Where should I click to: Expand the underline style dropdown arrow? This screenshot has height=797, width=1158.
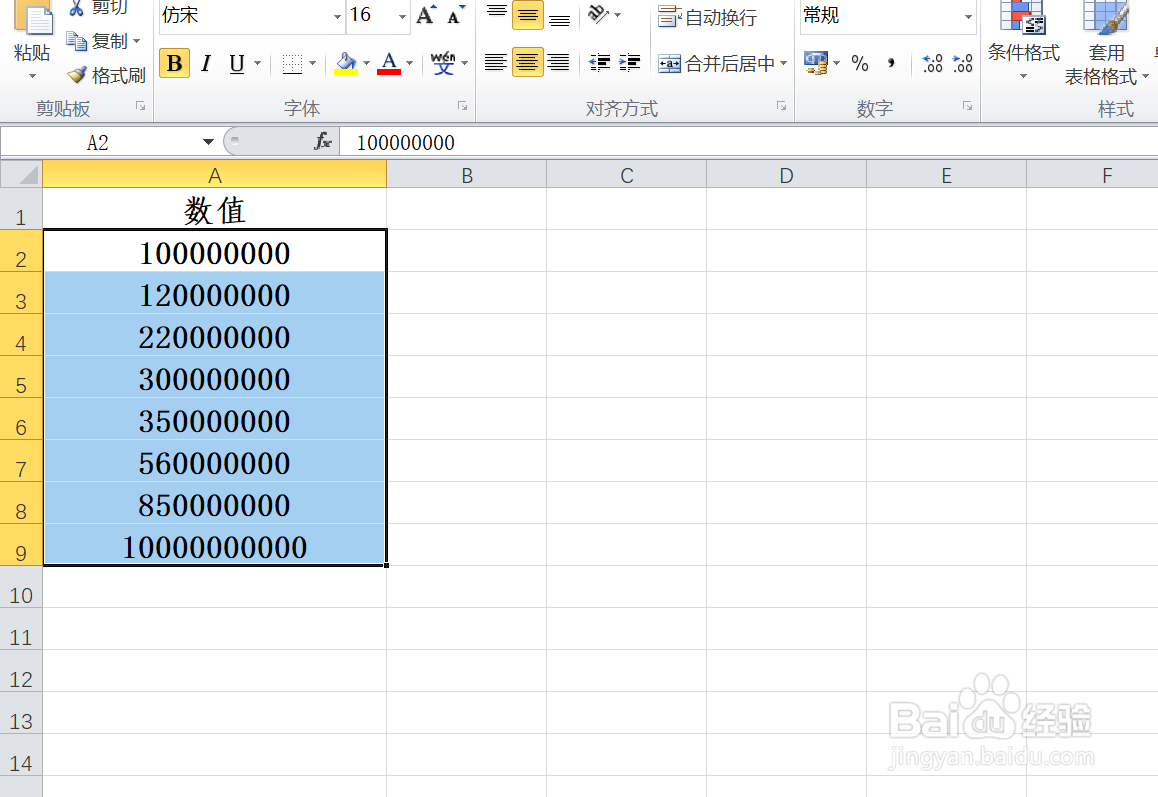[x=257, y=64]
